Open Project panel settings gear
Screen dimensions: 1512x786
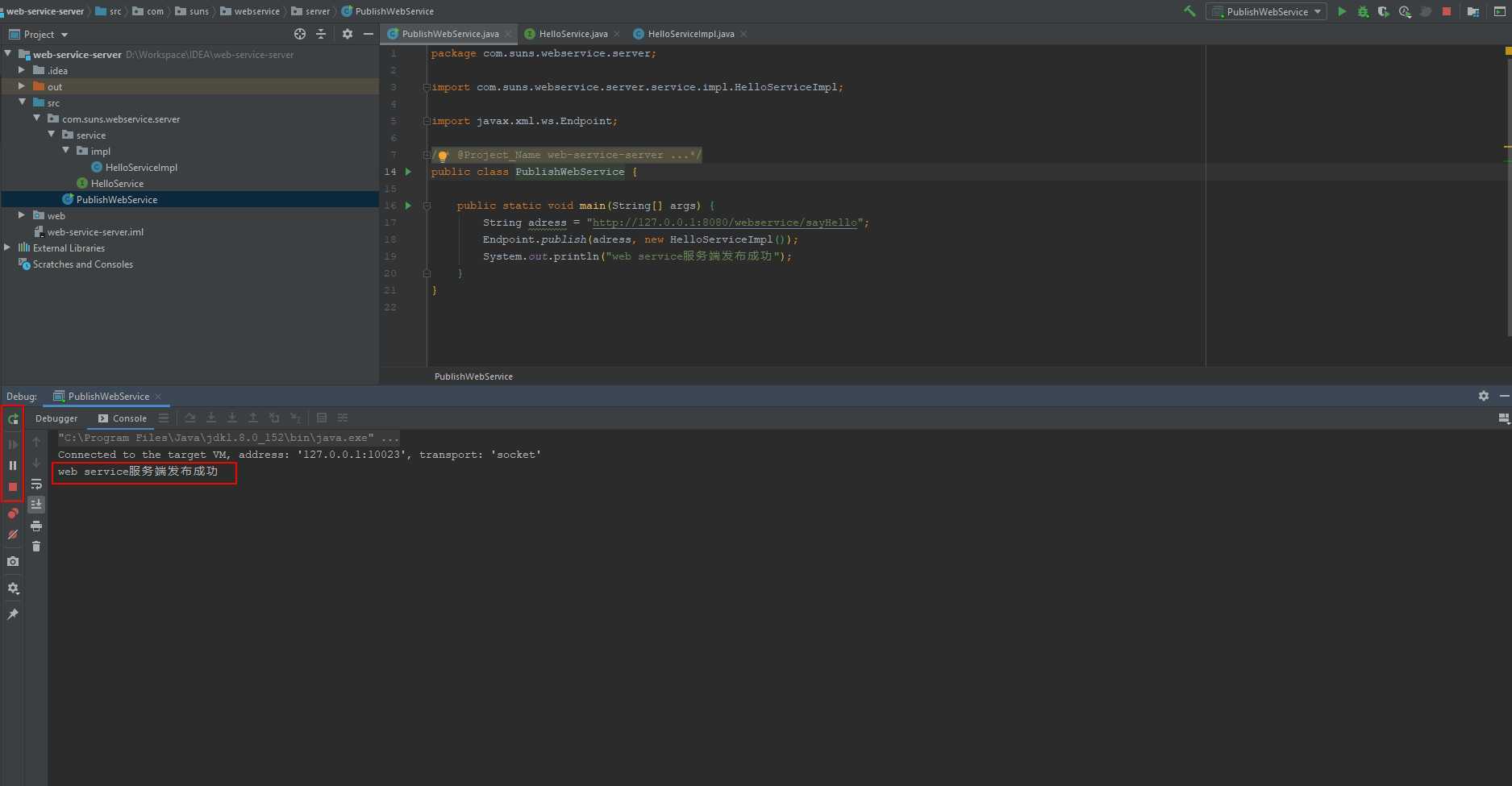tap(348, 34)
